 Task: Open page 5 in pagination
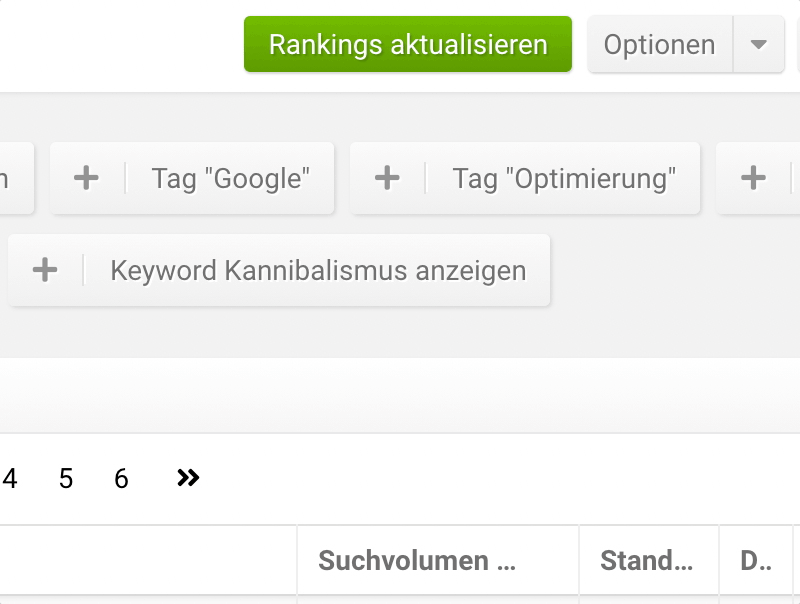[66, 479]
